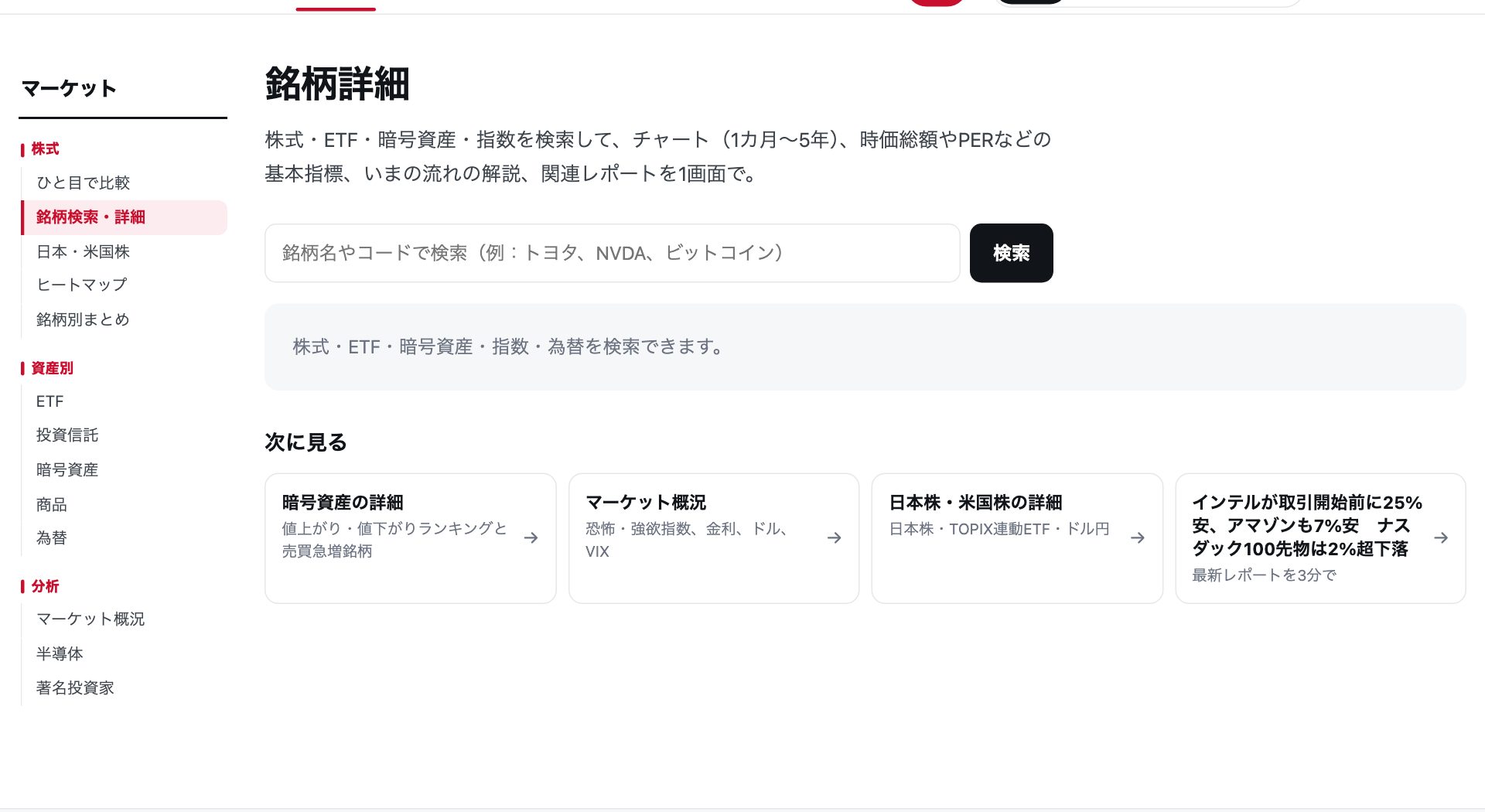Click the マーケット sidebar title

[x=69, y=88]
